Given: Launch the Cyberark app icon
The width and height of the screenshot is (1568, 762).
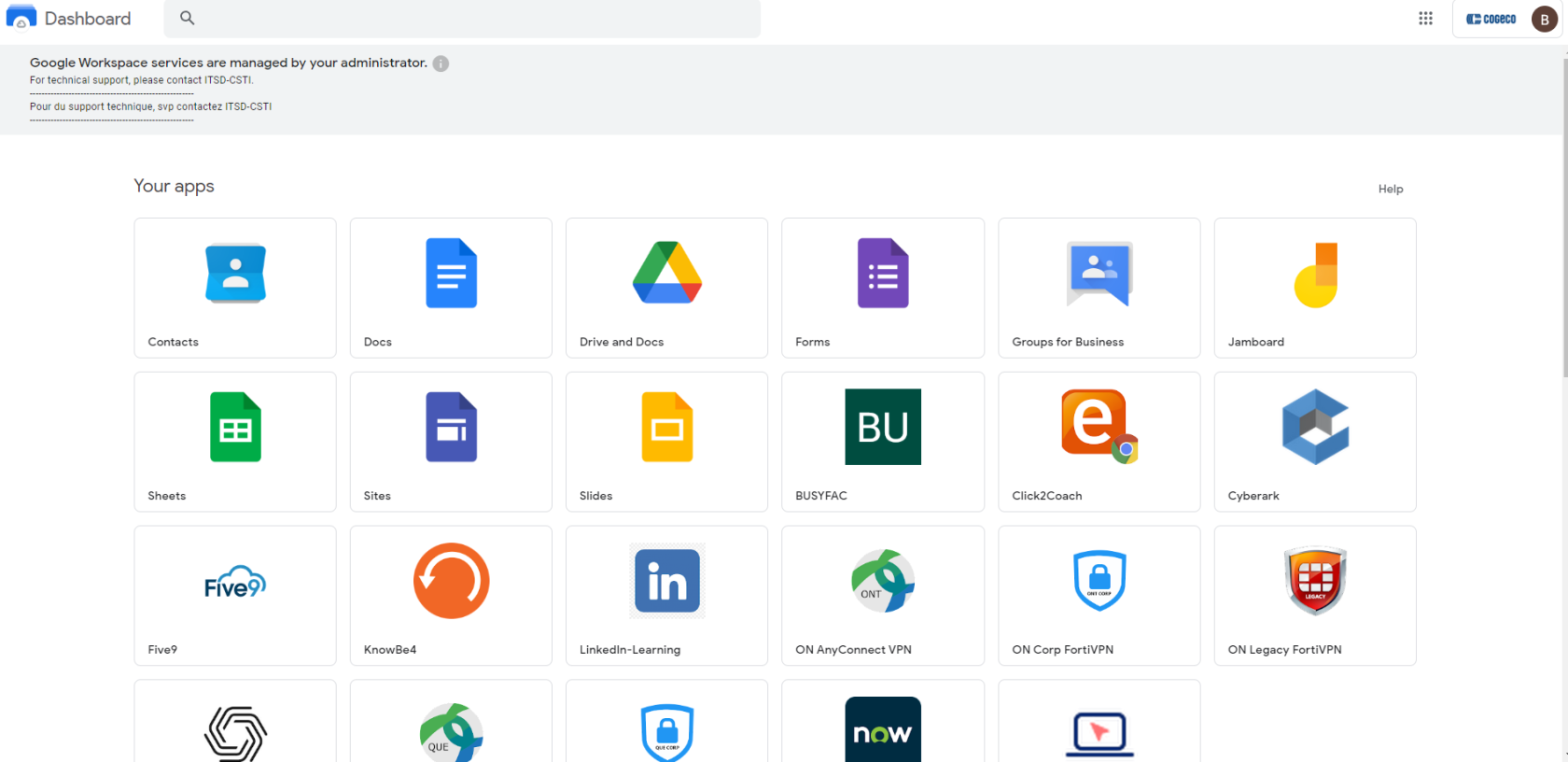Looking at the screenshot, I should coord(1315,427).
